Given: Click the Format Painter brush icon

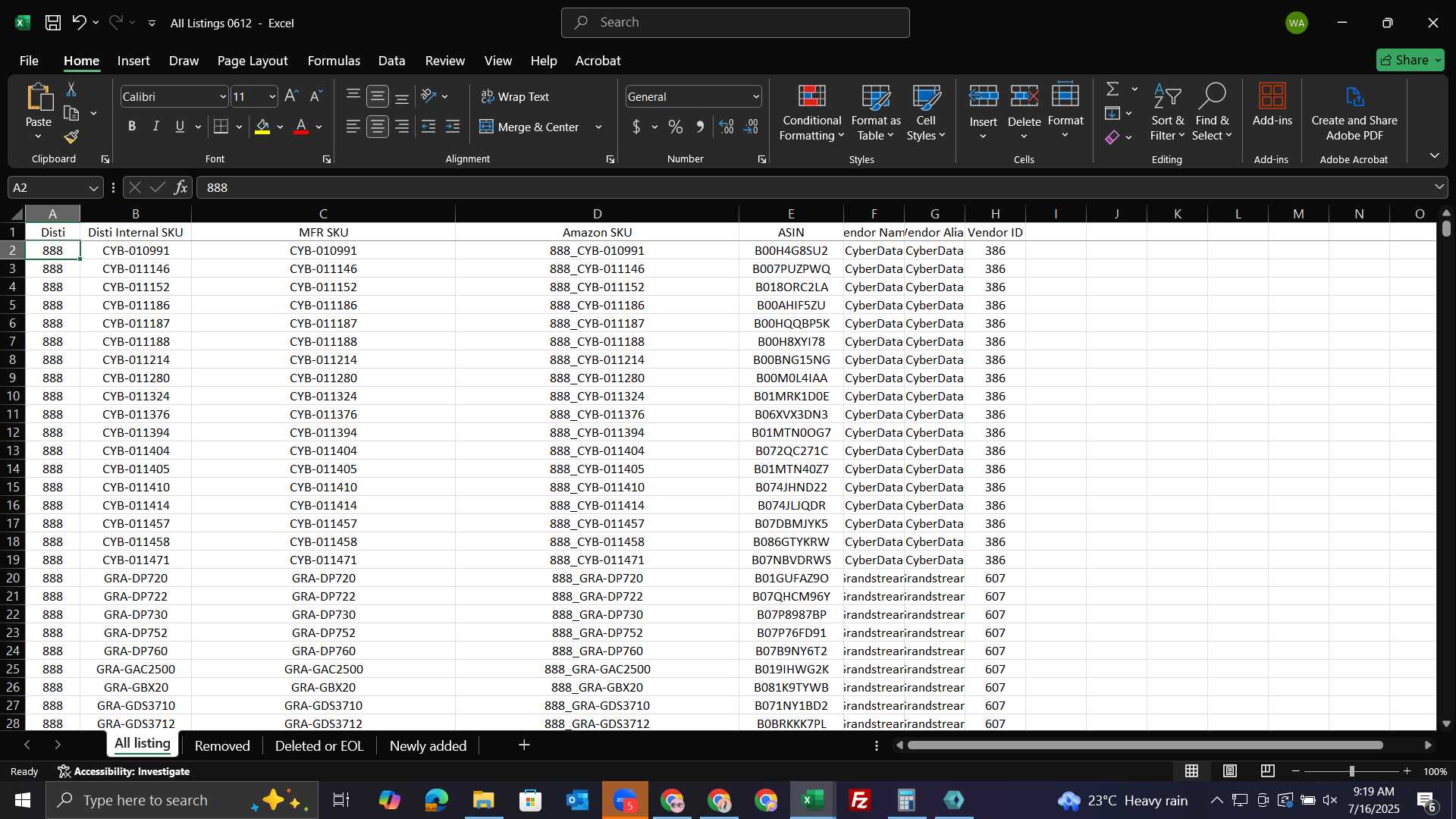Looking at the screenshot, I should 71,137.
